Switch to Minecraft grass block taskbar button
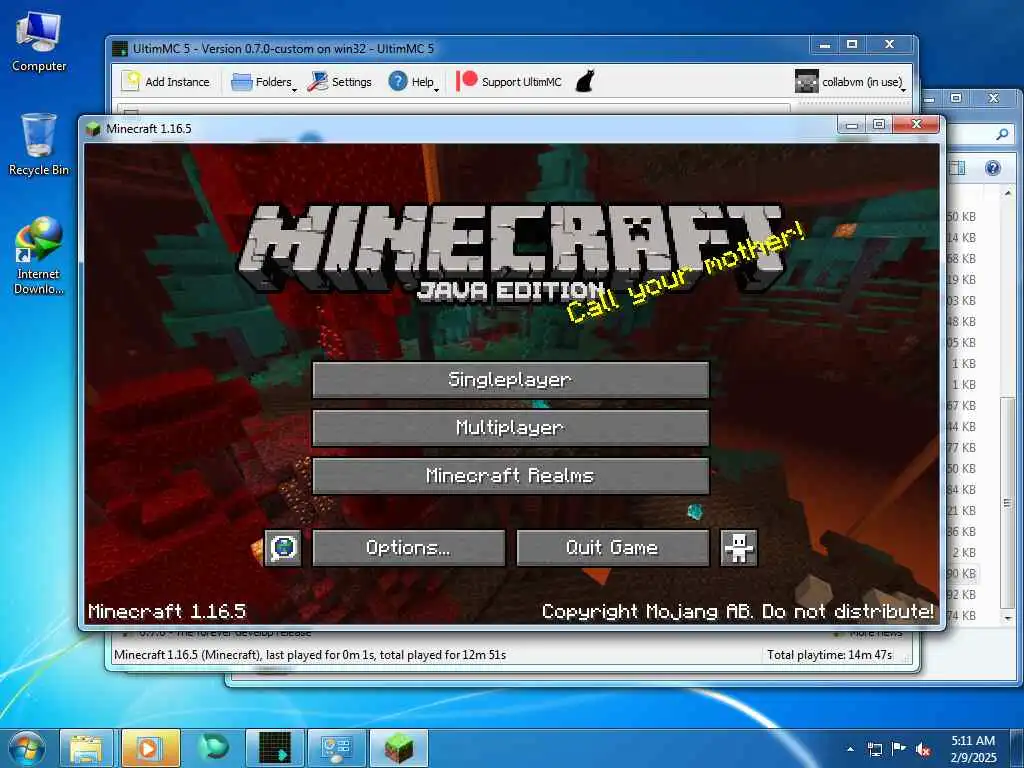Image resolution: width=1024 pixels, height=768 pixels. pyautogui.click(x=399, y=748)
